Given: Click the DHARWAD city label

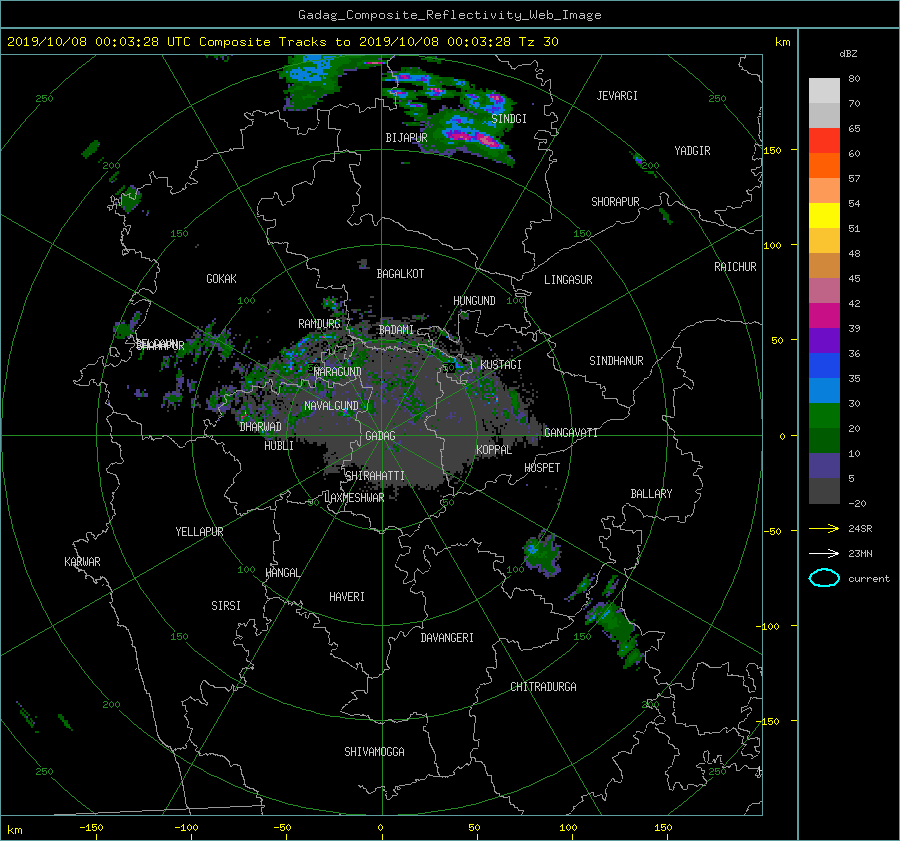Looking at the screenshot, I should point(261,427).
